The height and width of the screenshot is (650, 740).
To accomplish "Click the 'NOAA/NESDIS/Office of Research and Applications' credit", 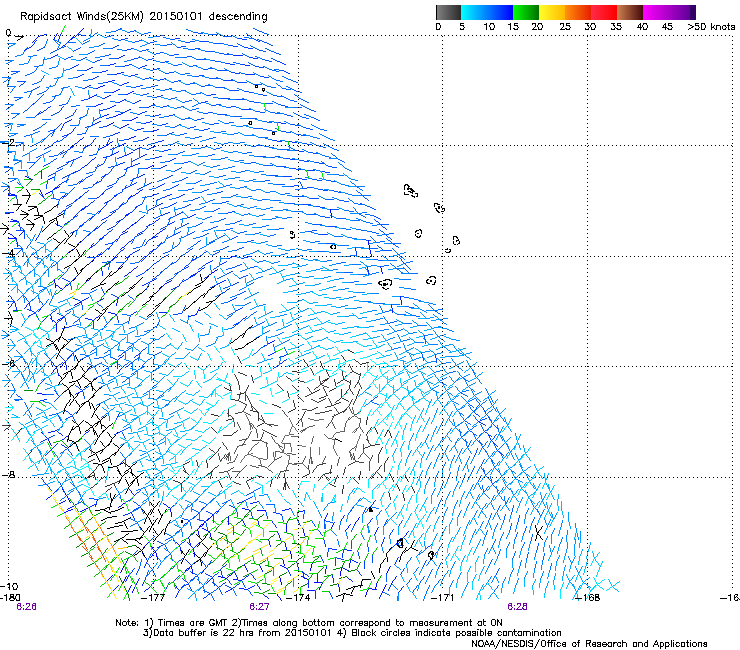I will tap(589, 643).
